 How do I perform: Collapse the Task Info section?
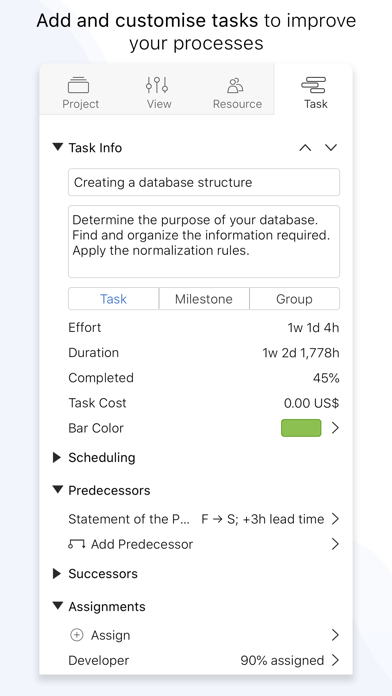[58, 147]
